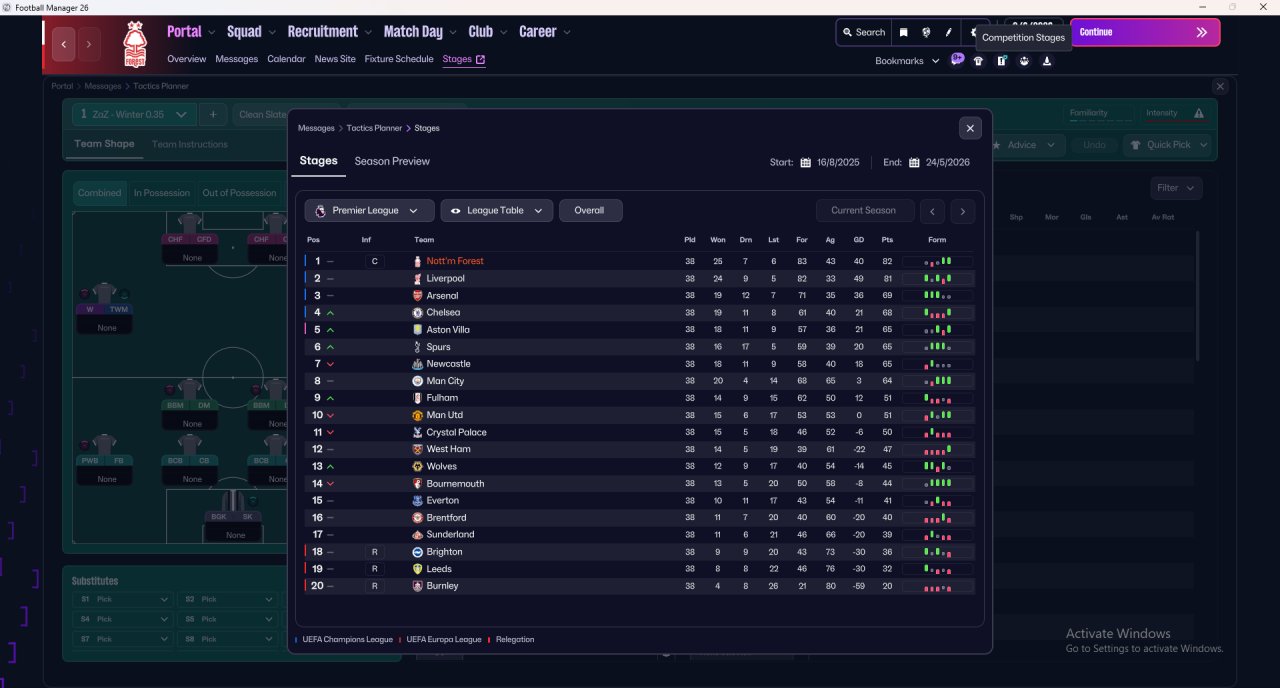Click the Tactics Planner link in the dialog breadcrumb
The height and width of the screenshot is (688, 1280).
[374, 128]
